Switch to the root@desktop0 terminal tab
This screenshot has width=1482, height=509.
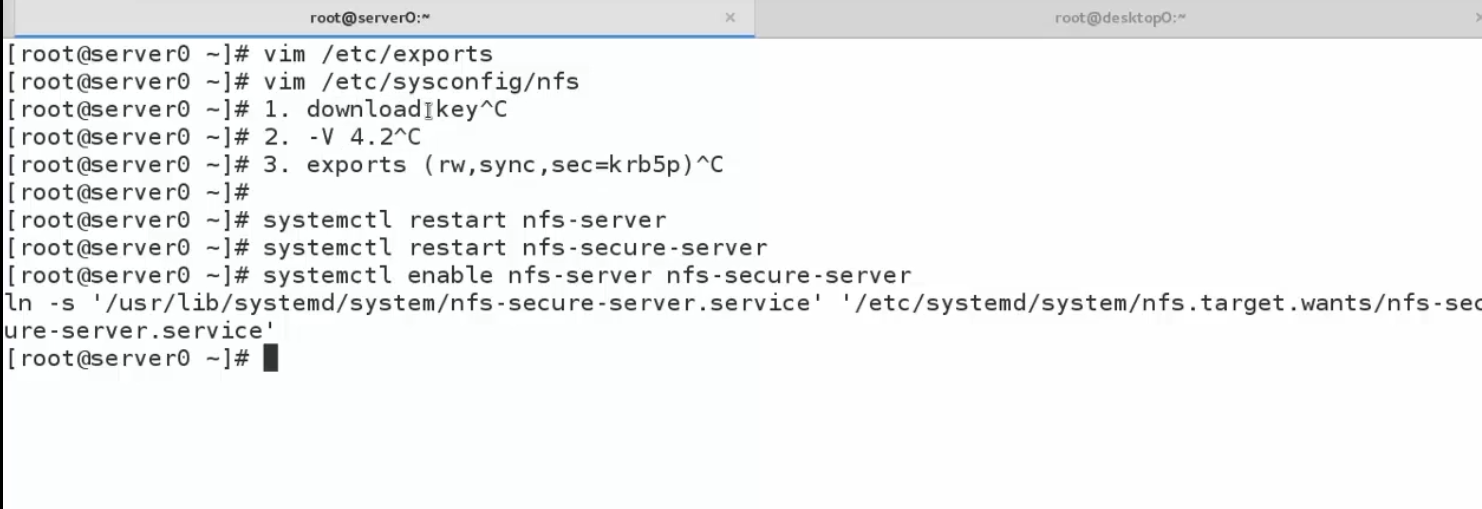click(1120, 18)
